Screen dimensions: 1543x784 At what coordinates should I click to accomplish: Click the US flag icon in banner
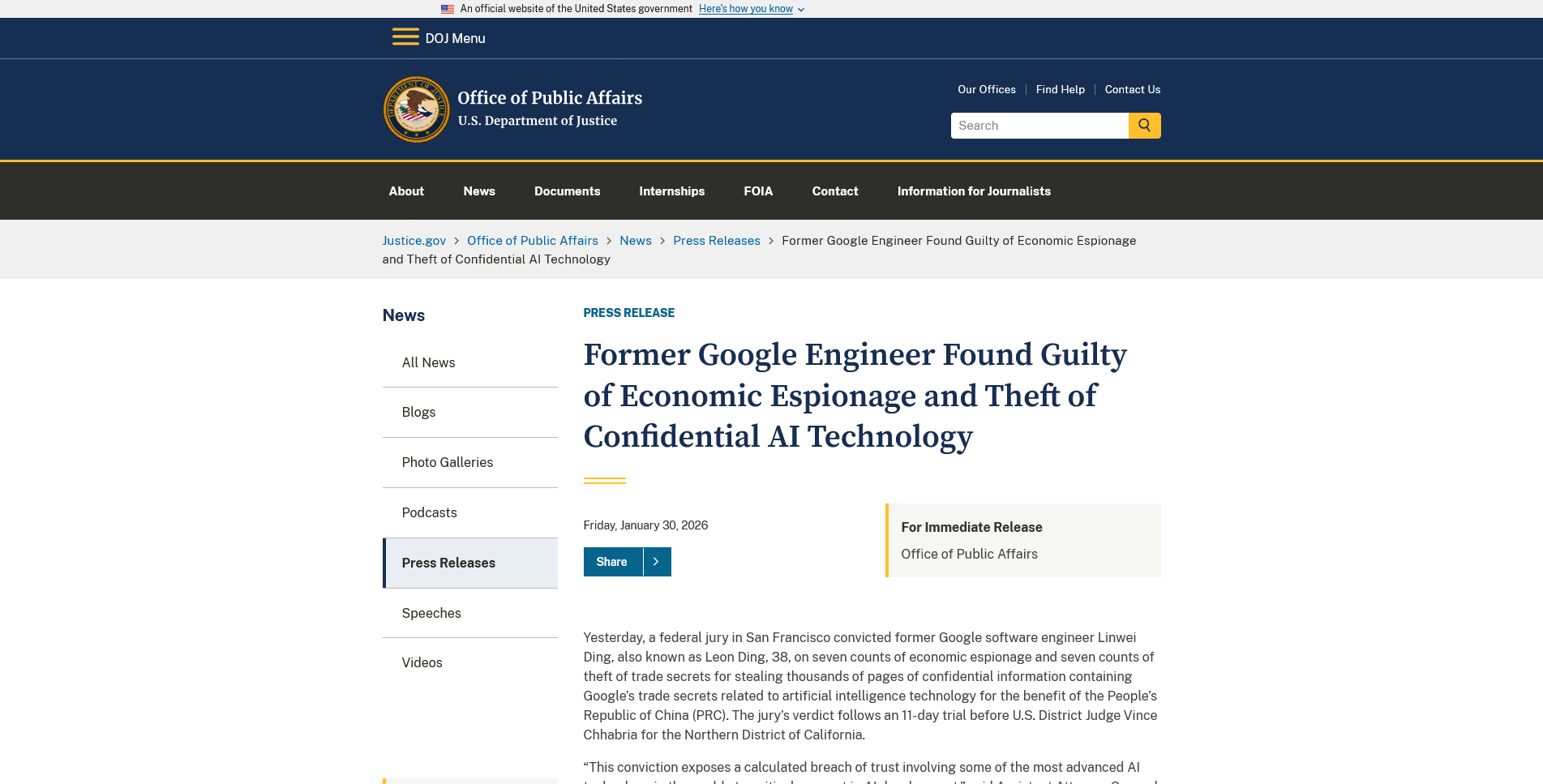[x=448, y=9]
